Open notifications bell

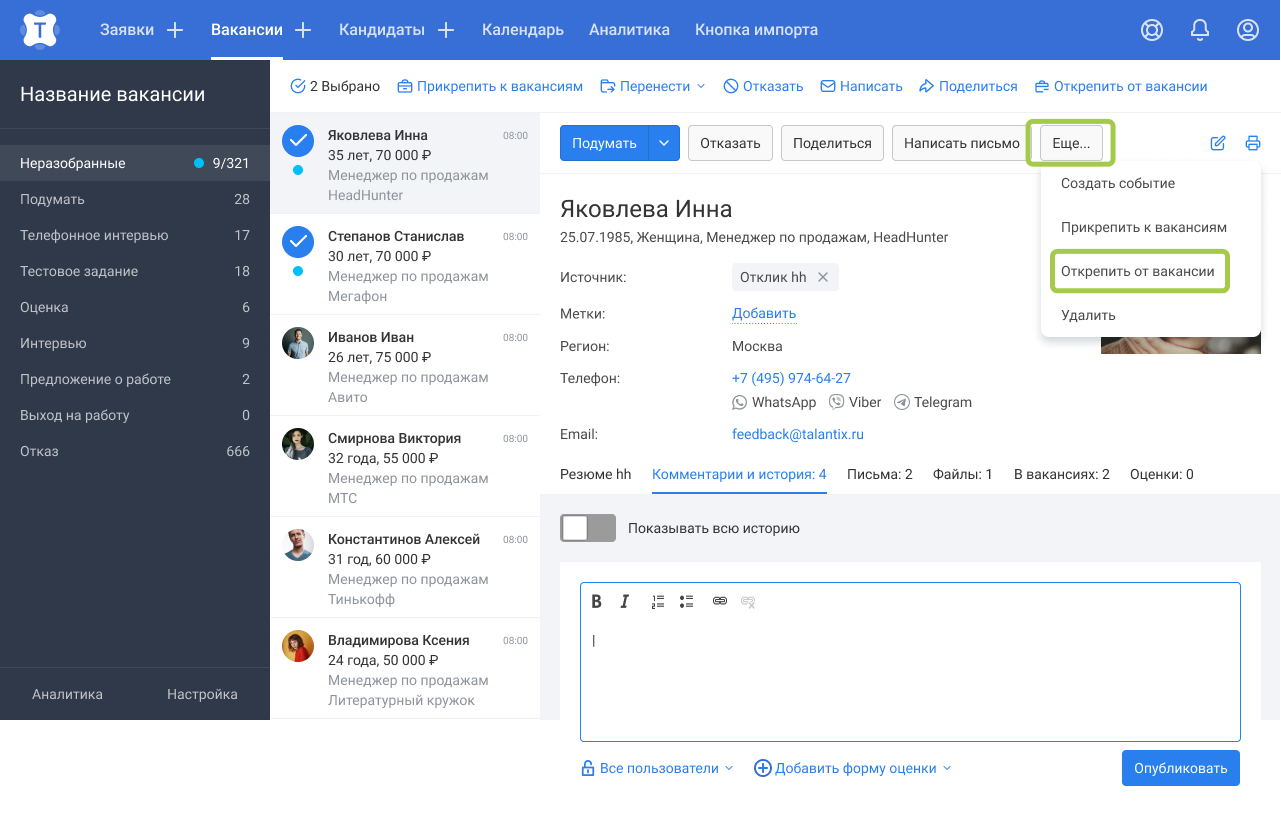[x=1200, y=30]
